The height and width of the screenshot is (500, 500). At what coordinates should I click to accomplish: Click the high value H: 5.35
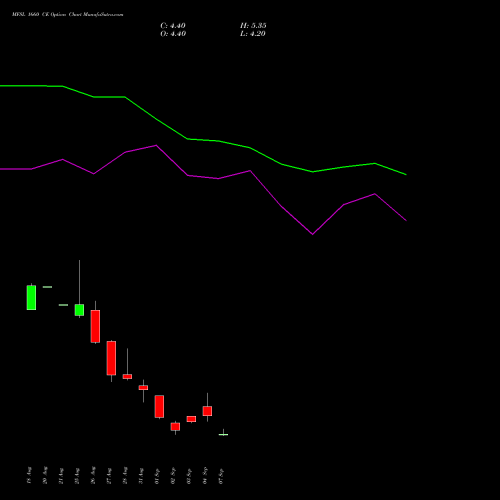click(253, 26)
